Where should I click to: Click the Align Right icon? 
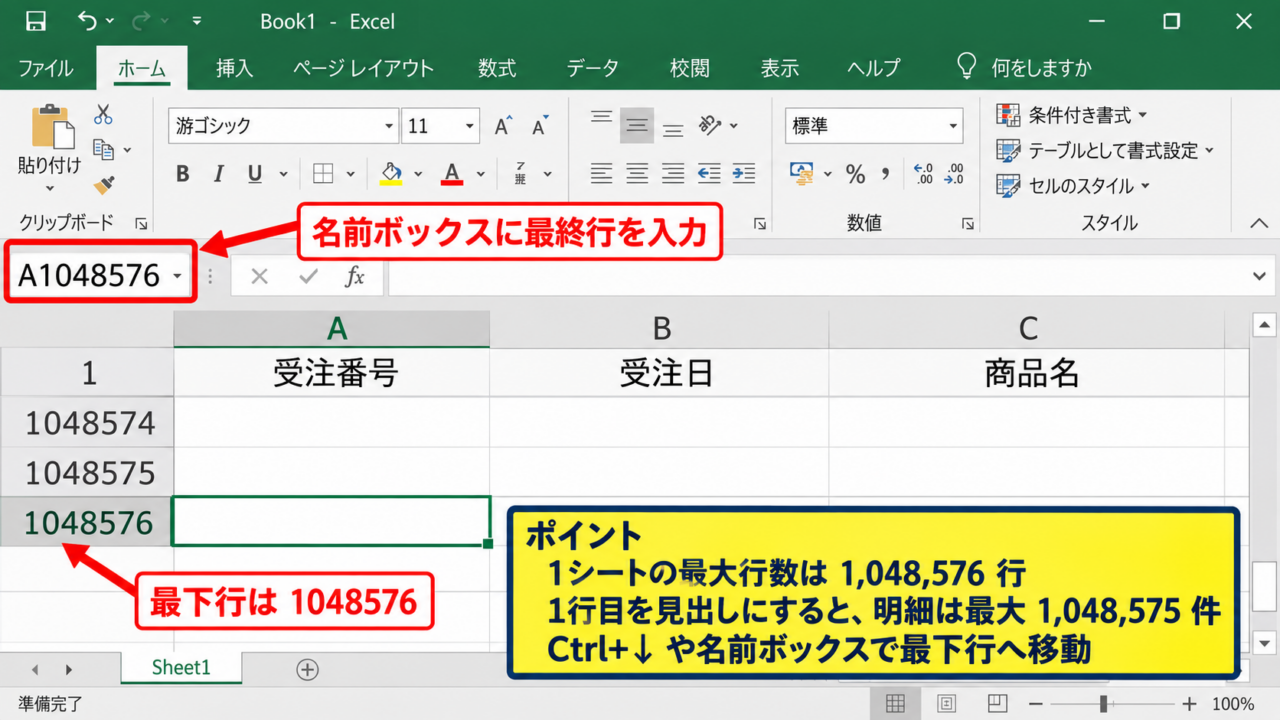click(673, 173)
